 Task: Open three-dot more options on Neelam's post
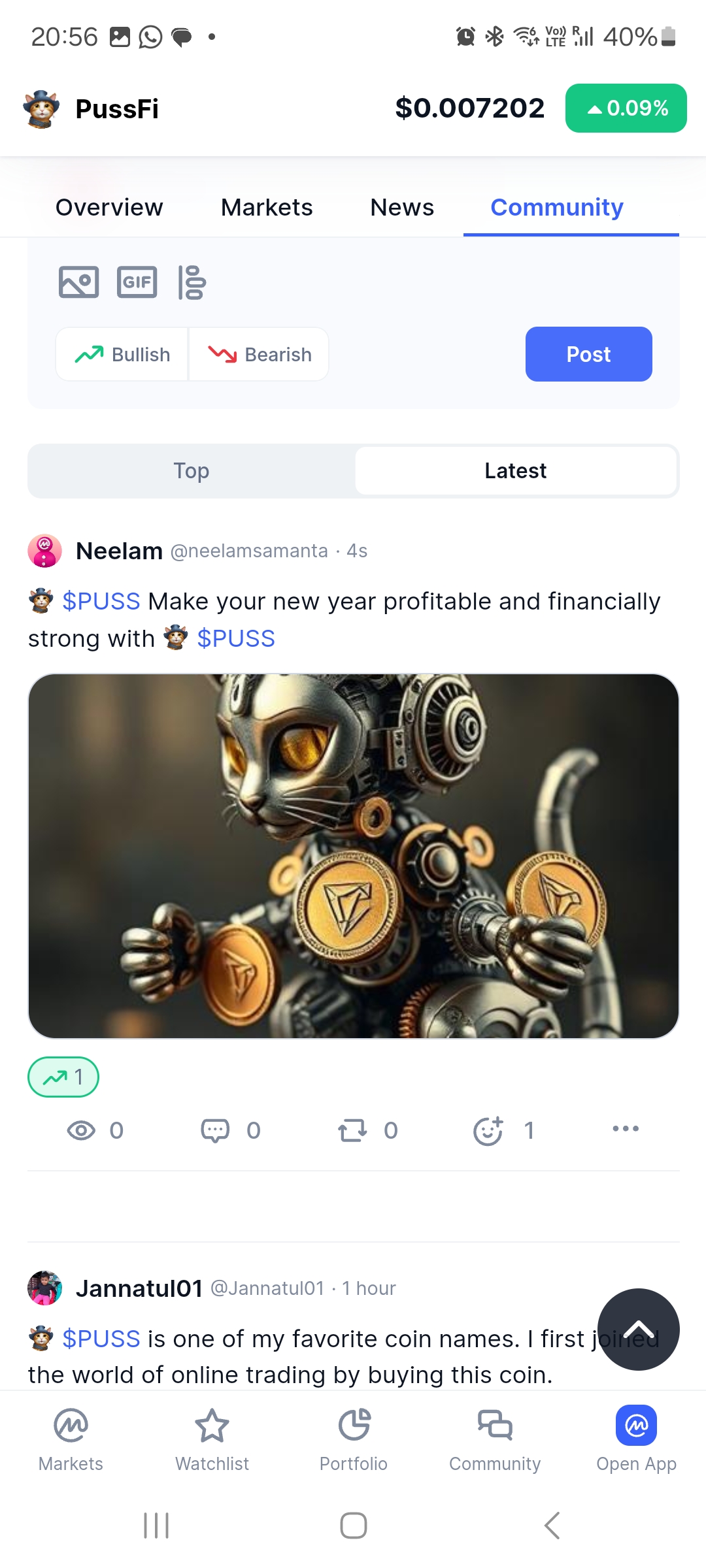pos(626,1128)
